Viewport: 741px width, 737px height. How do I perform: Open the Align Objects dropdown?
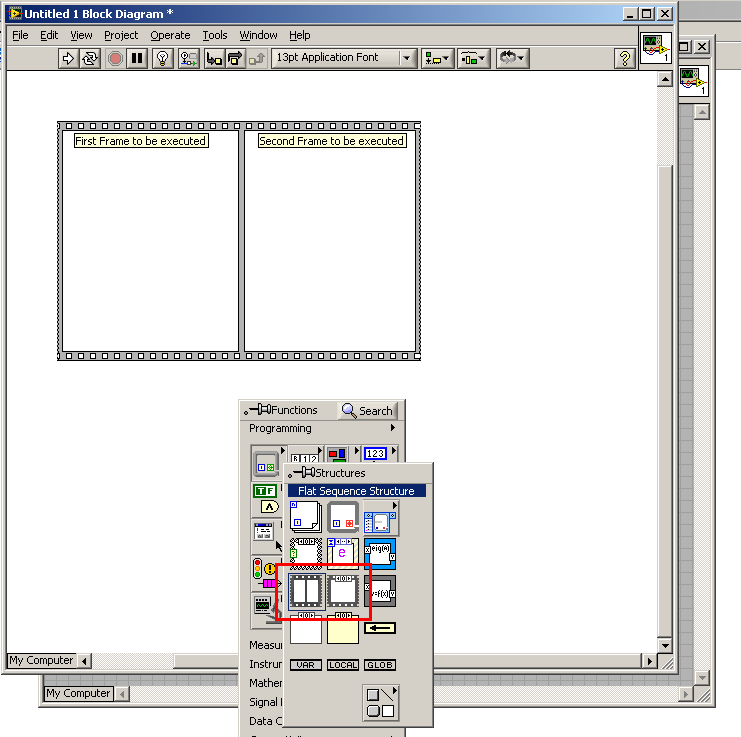(437, 59)
